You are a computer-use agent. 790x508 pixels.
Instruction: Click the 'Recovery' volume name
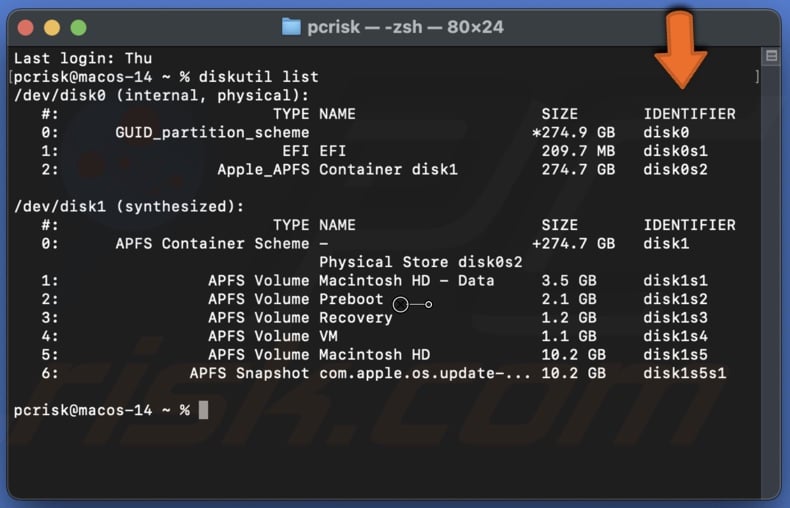356,318
